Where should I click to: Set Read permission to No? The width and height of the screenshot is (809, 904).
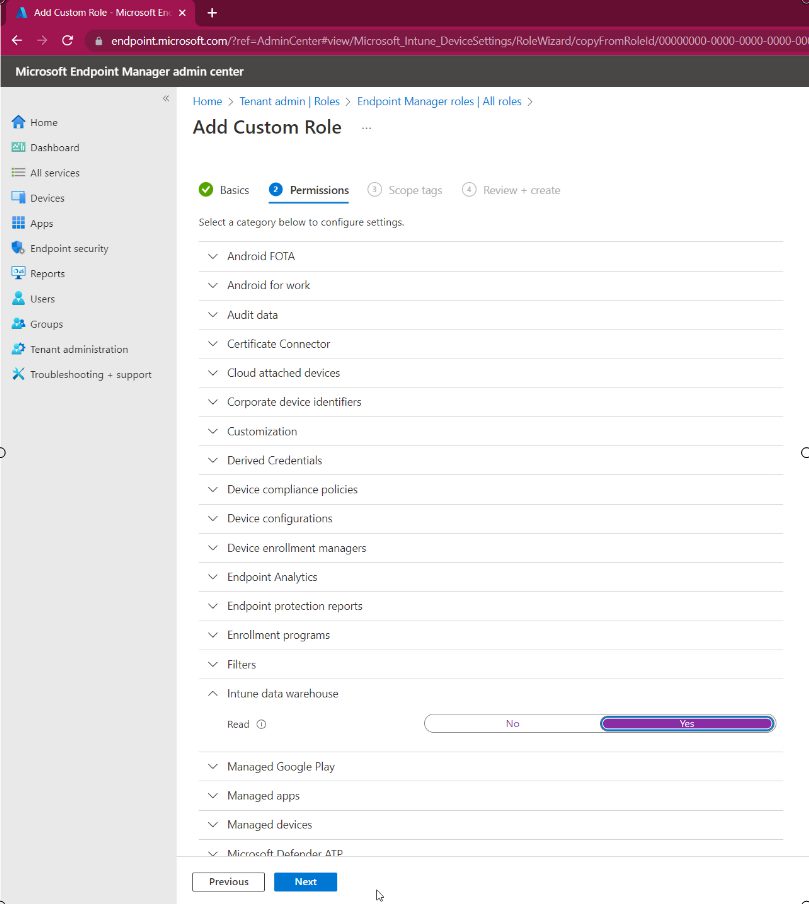(x=512, y=724)
